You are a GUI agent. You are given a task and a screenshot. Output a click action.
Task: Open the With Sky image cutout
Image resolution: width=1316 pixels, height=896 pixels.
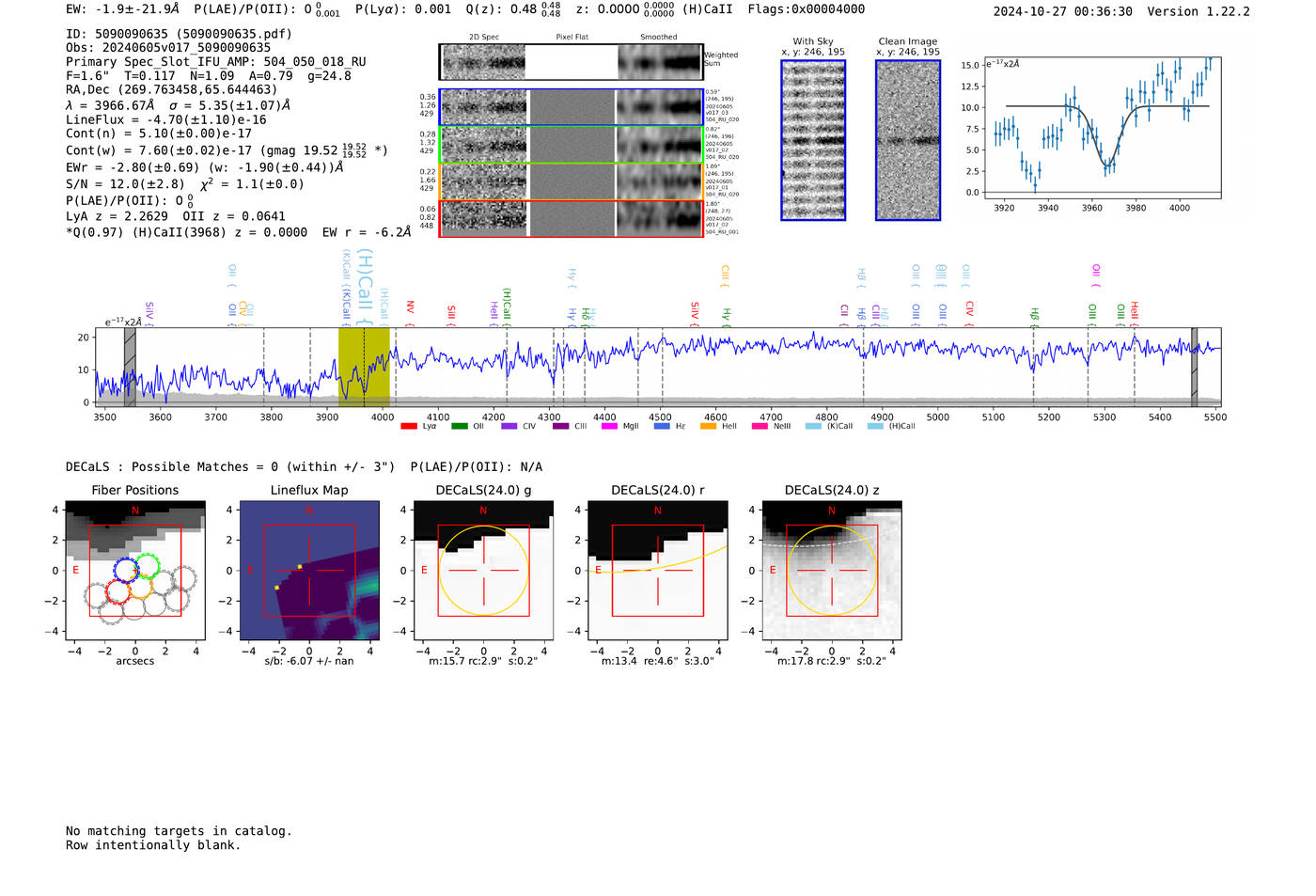[x=813, y=140]
